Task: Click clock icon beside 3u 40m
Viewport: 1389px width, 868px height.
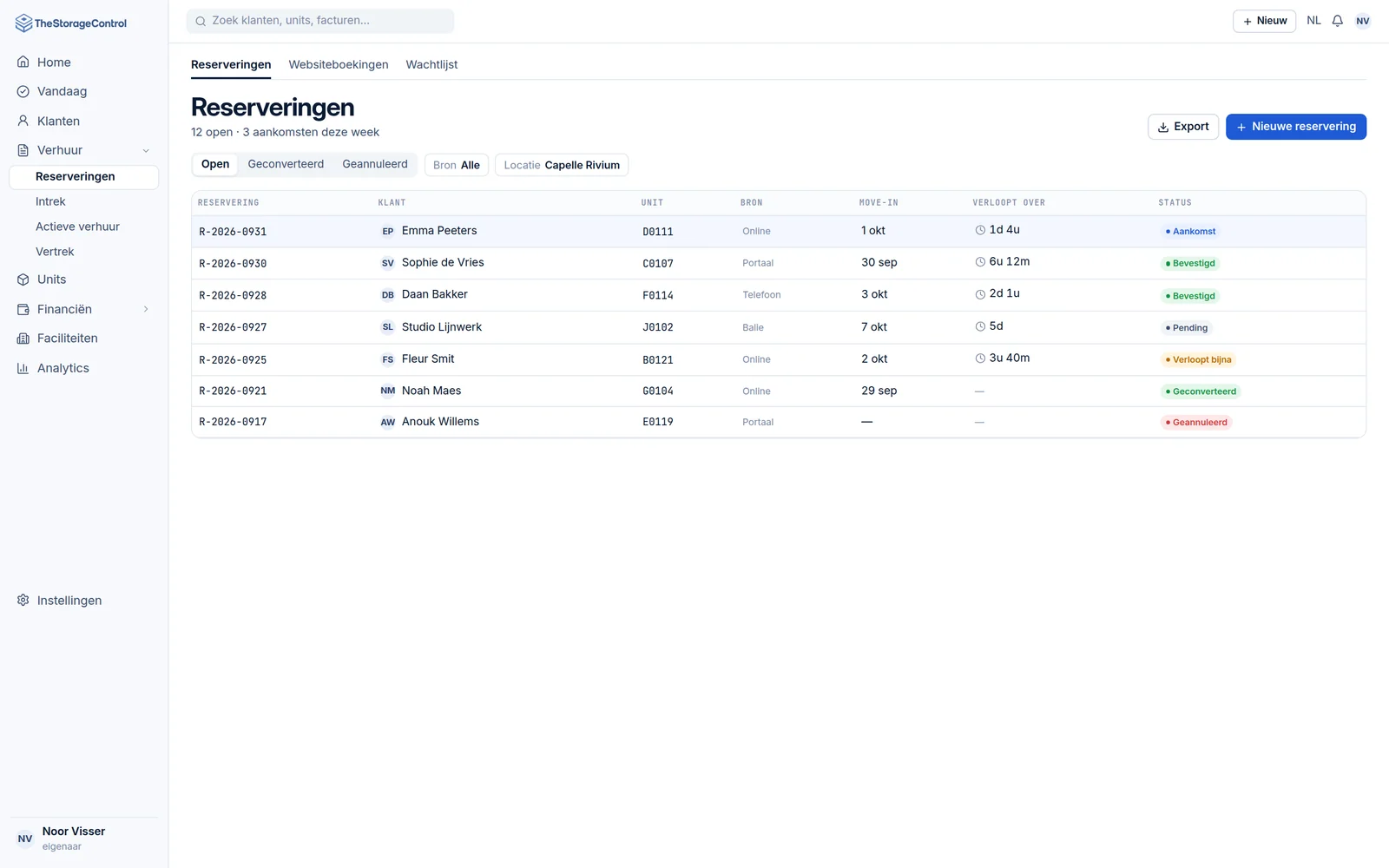Action: (x=980, y=358)
